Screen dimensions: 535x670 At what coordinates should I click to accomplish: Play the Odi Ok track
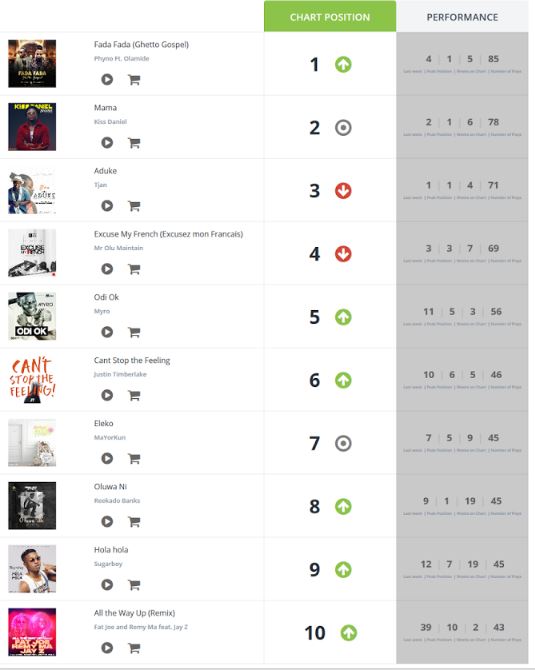click(107, 332)
